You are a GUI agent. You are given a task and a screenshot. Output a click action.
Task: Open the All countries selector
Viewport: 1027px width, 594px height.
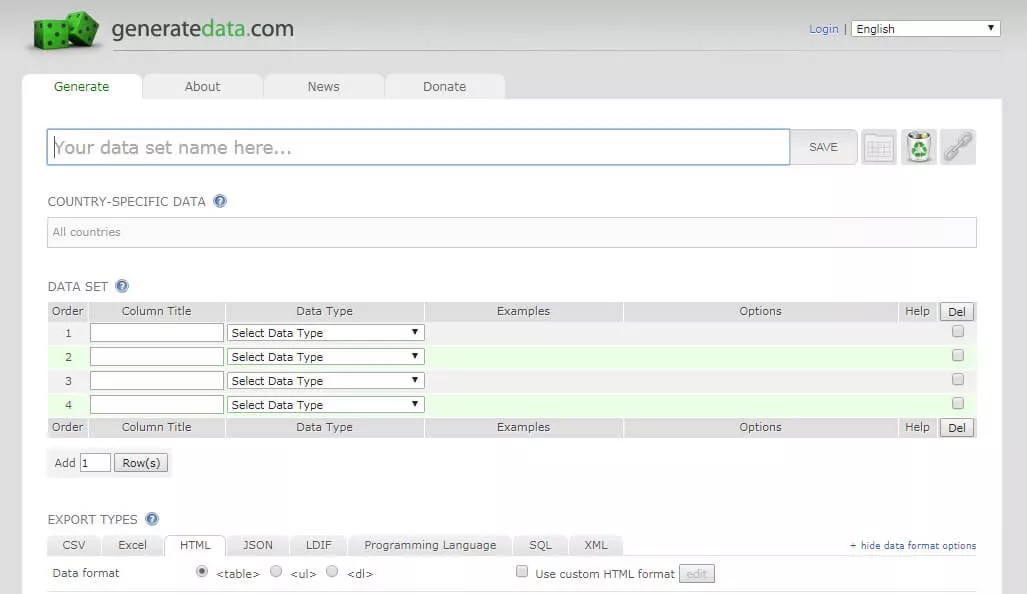click(x=512, y=232)
